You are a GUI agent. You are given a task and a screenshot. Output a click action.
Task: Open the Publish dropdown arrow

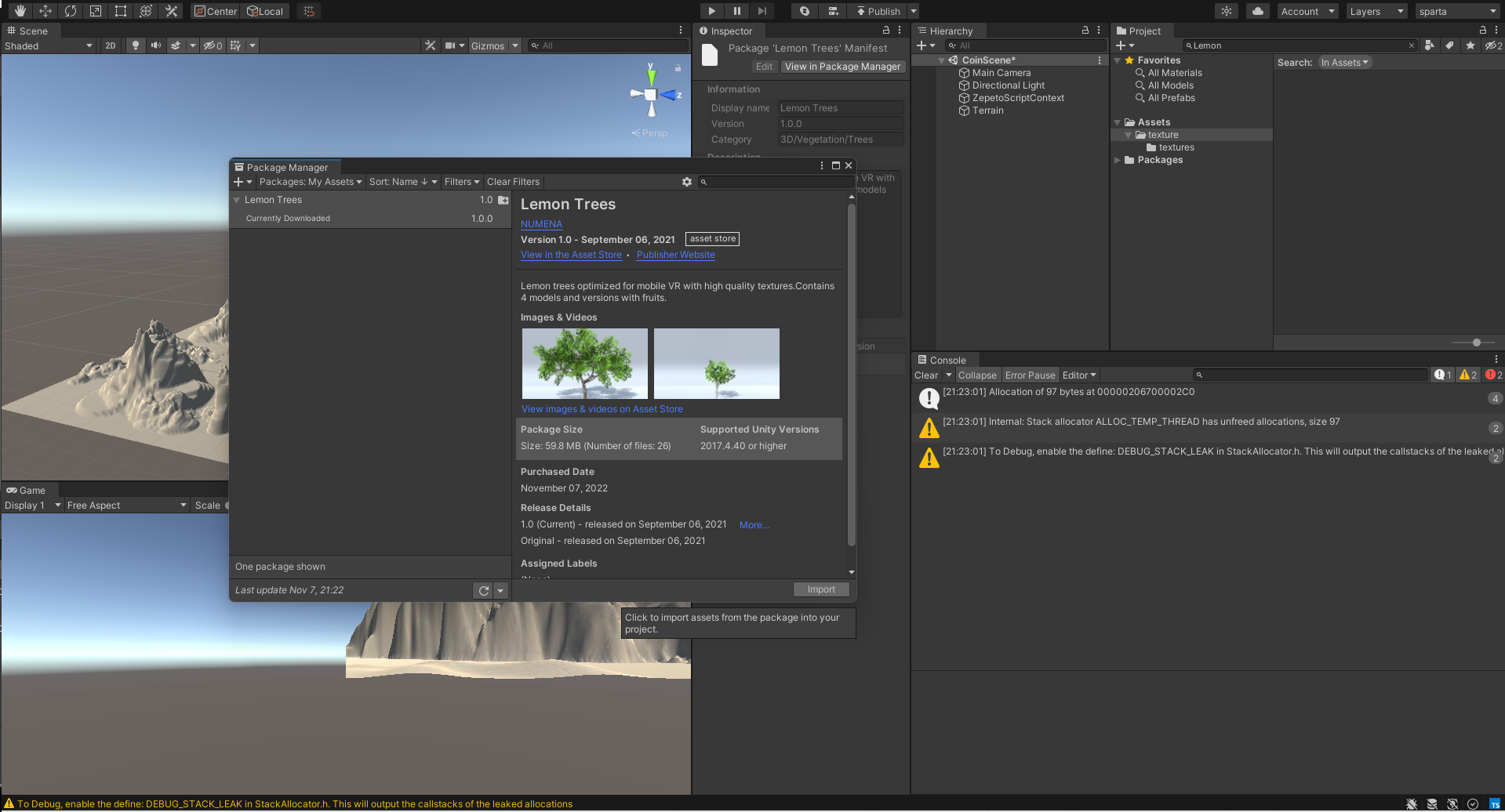[x=914, y=11]
